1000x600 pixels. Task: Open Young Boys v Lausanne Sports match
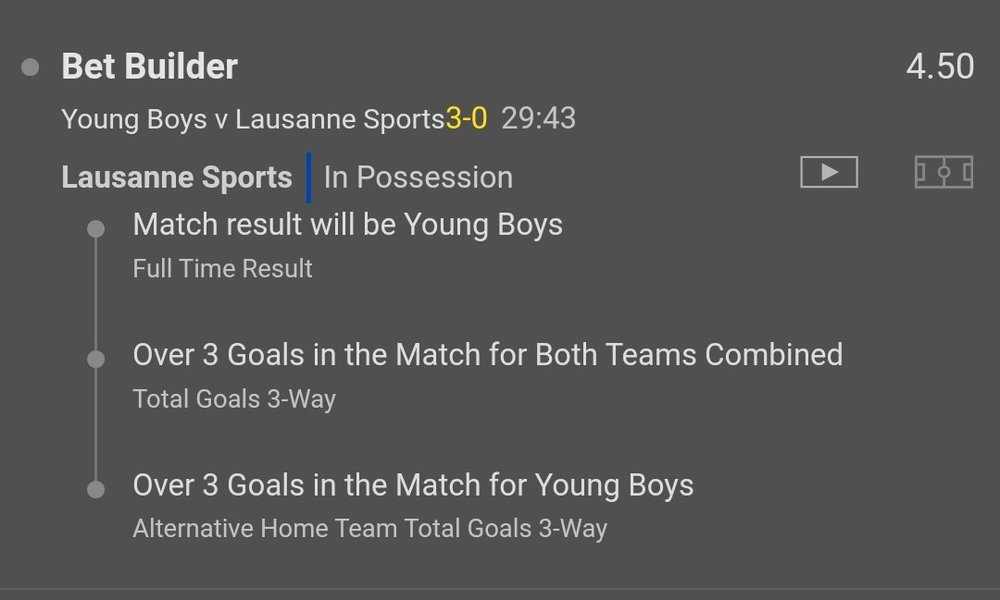tap(252, 119)
